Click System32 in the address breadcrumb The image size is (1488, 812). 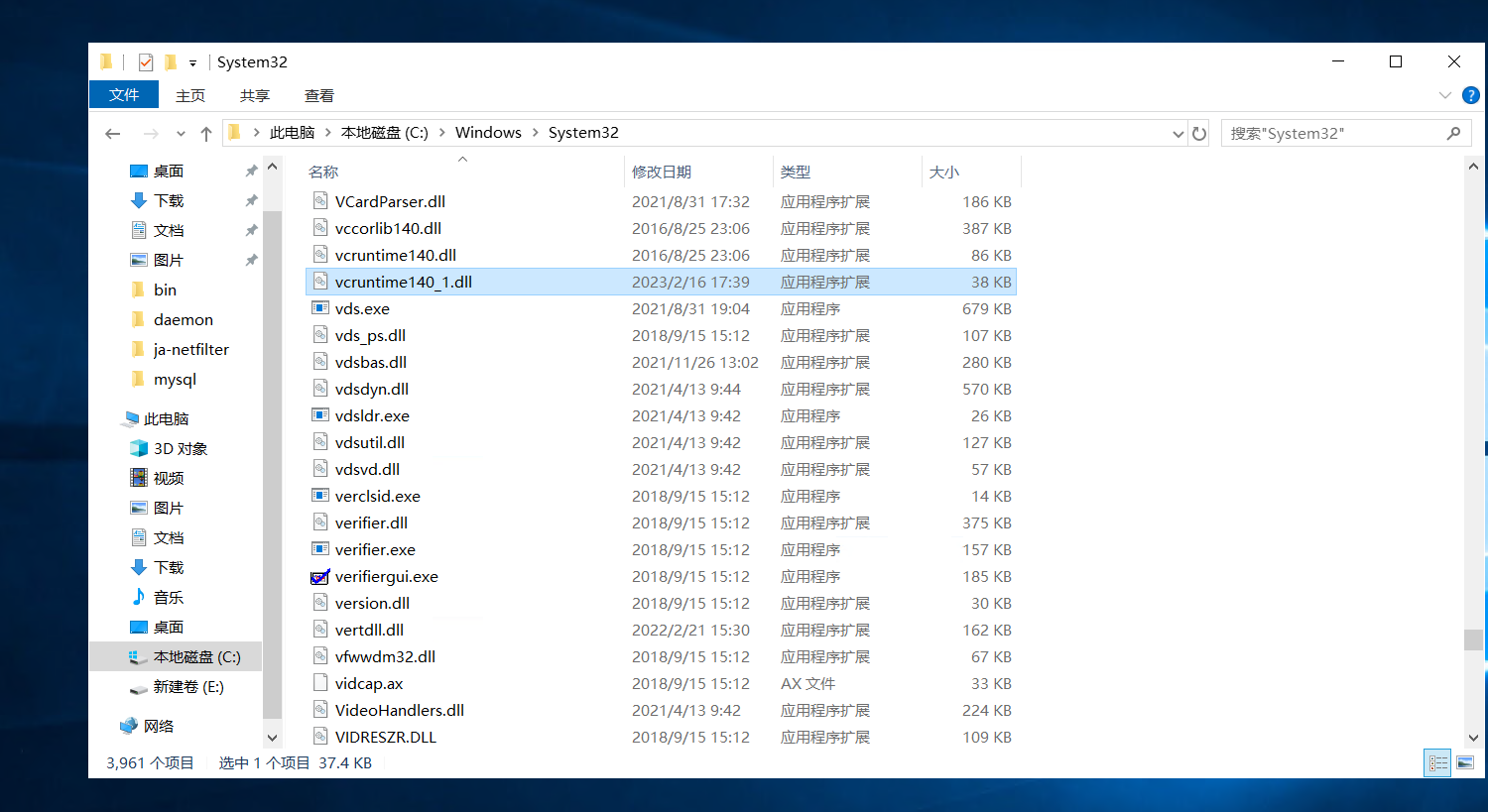pyautogui.click(x=583, y=133)
